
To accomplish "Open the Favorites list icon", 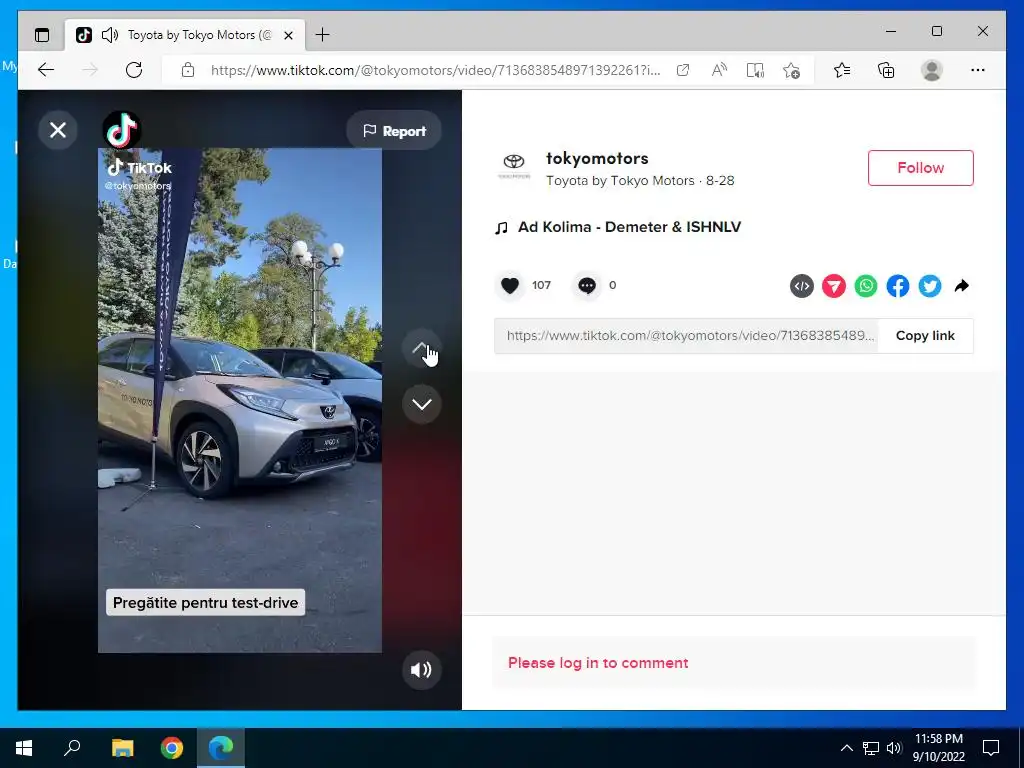I will point(842,70).
